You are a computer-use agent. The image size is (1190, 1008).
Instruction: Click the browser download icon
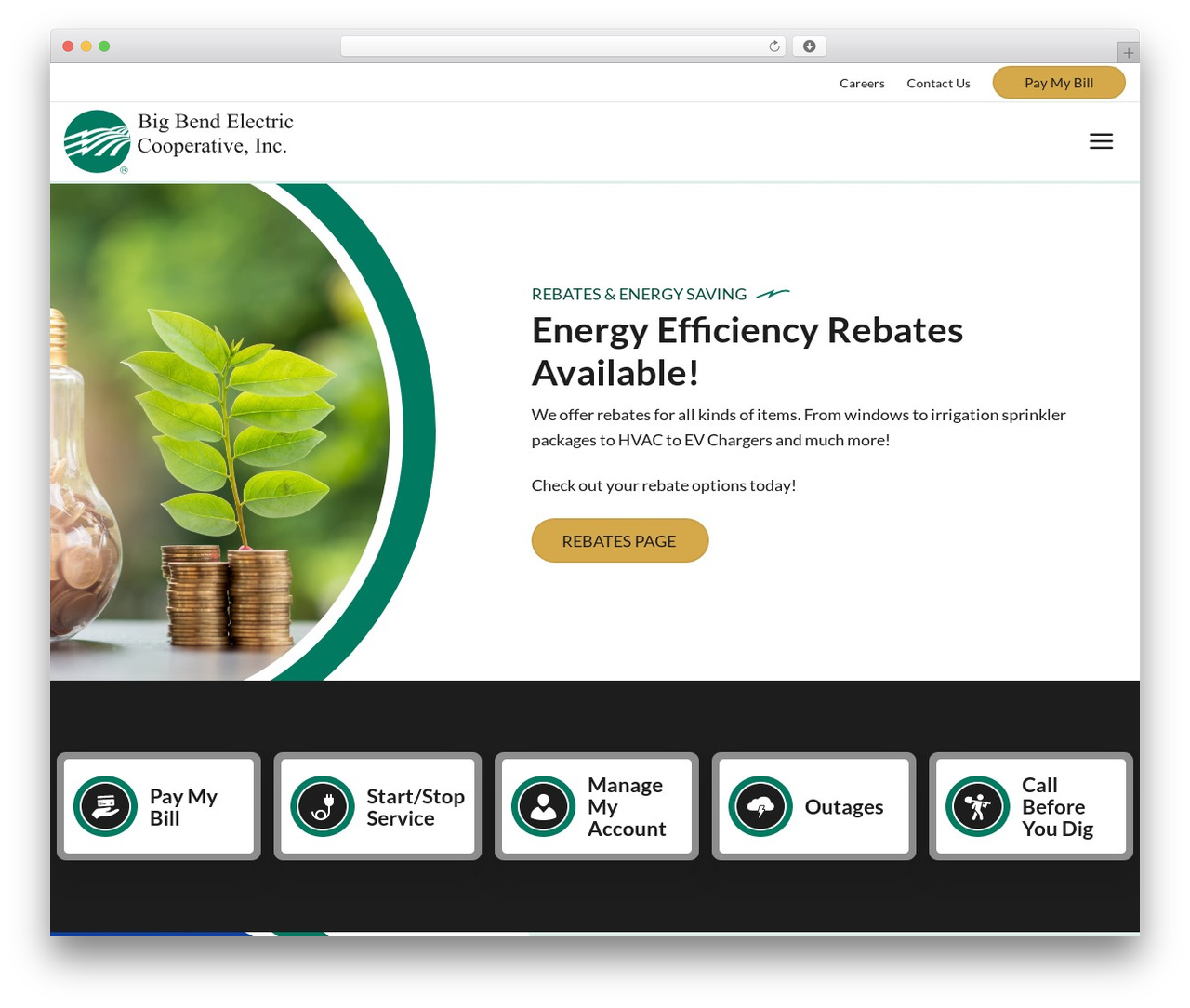[809, 46]
